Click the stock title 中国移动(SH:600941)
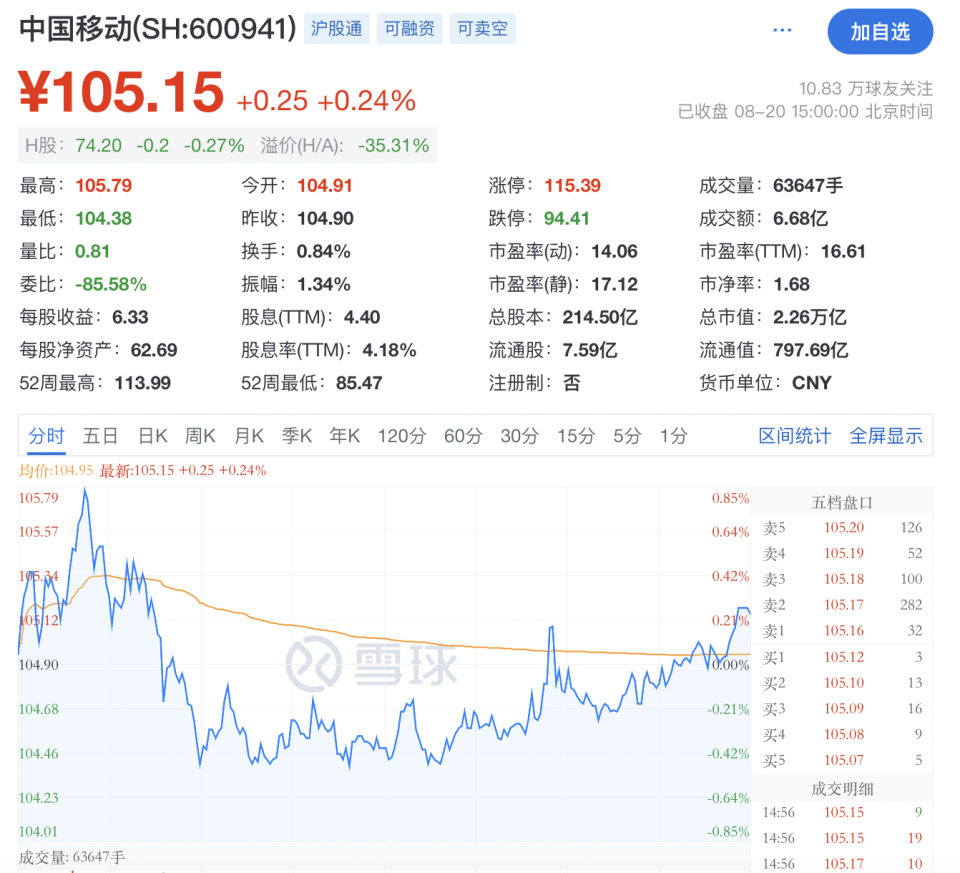Image resolution: width=960 pixels, height=873 pixels. point(157,29)
